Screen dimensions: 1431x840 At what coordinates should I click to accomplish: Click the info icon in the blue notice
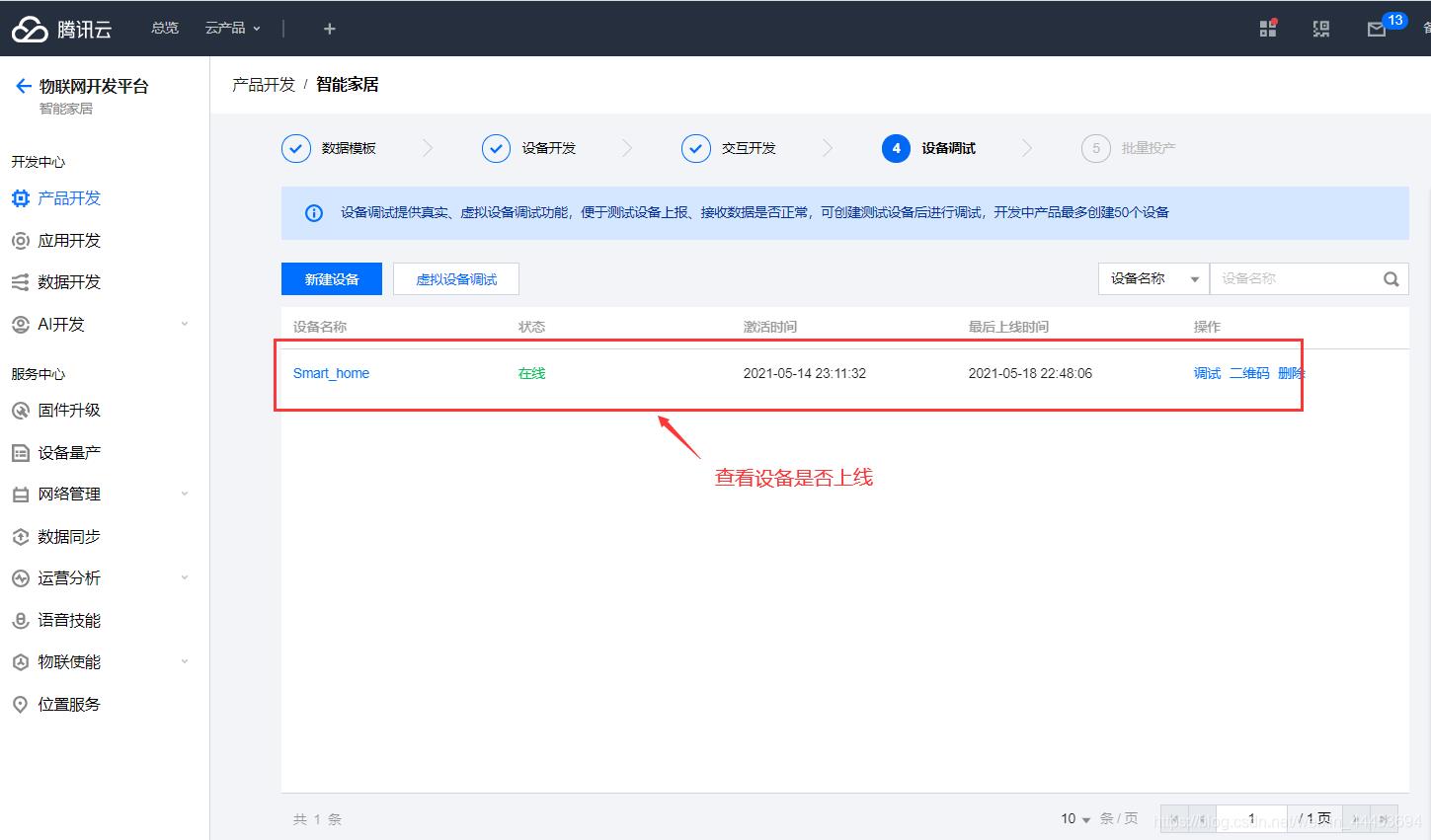(x=314, y=213)
